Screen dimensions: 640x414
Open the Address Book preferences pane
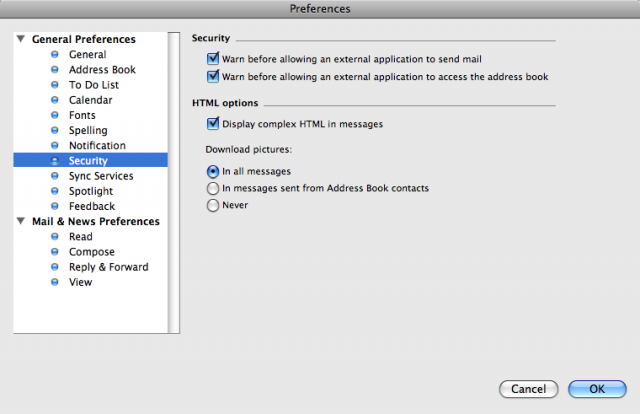(102, 69)
